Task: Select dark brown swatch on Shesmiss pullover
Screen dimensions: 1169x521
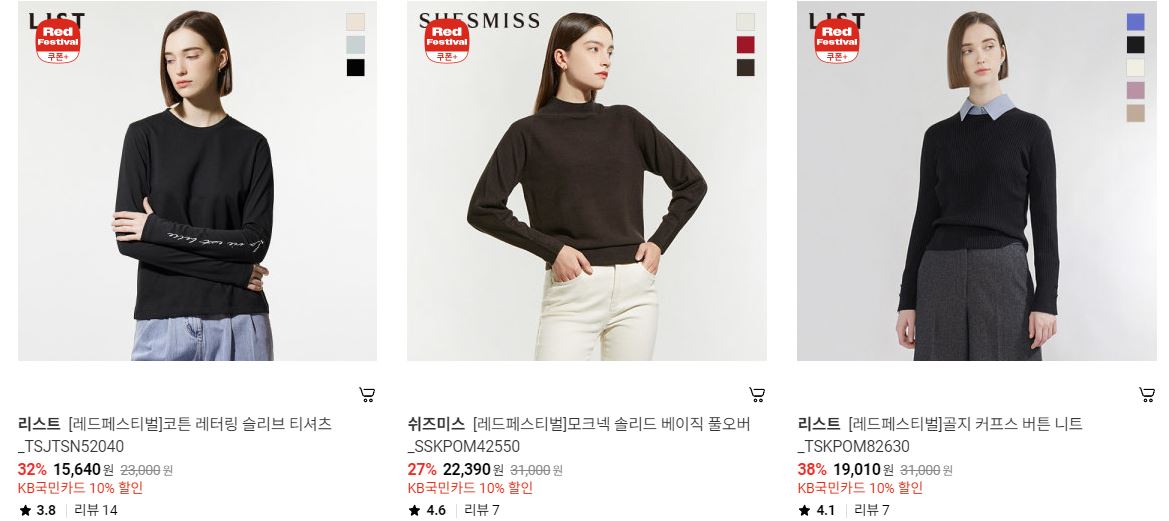Action: [746, 68]
